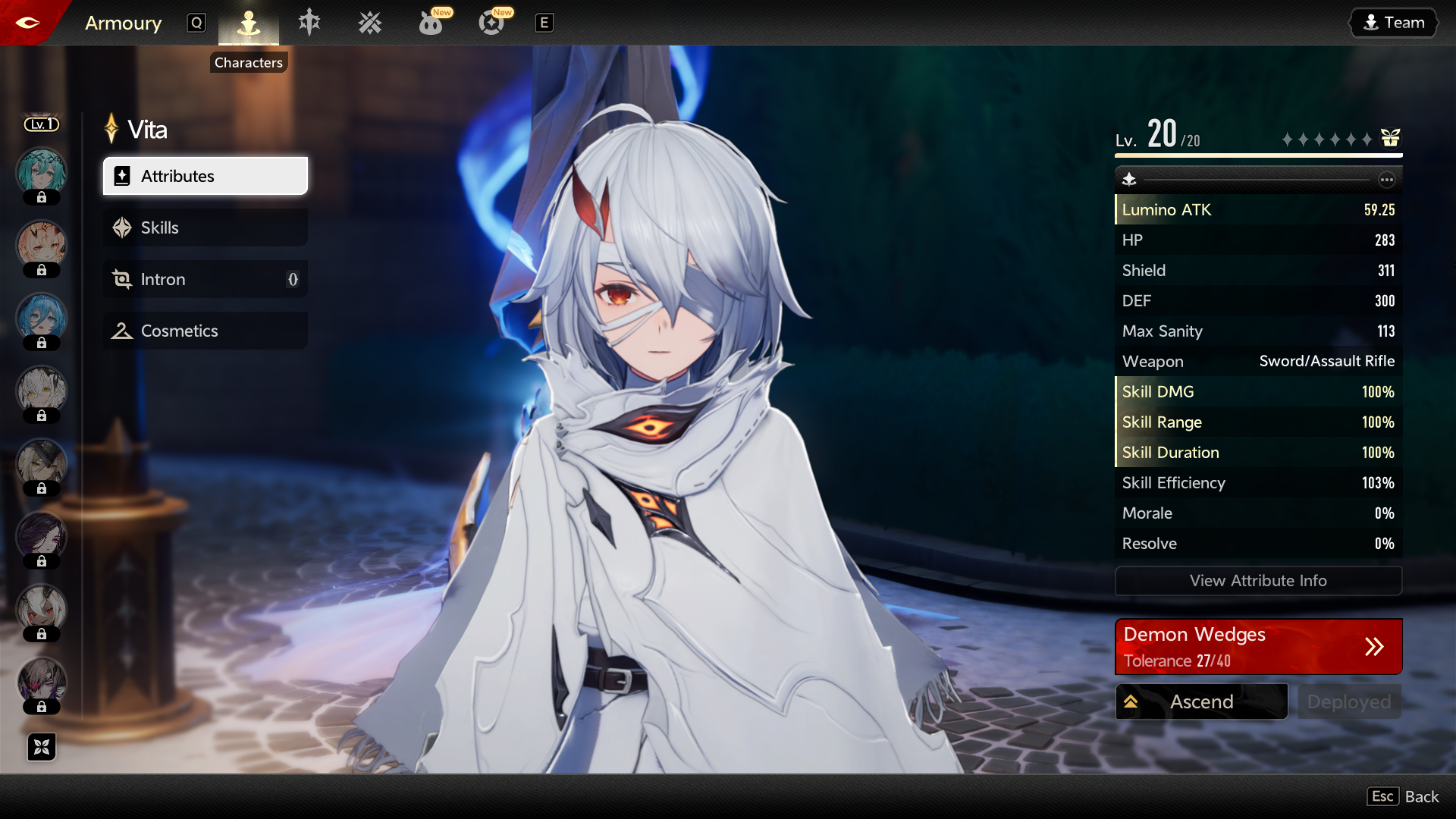Image resolution: width=1456 pixels, height=819 pixels.
Task: Open the pet companion tab marked New
Action: coord(431,24)
